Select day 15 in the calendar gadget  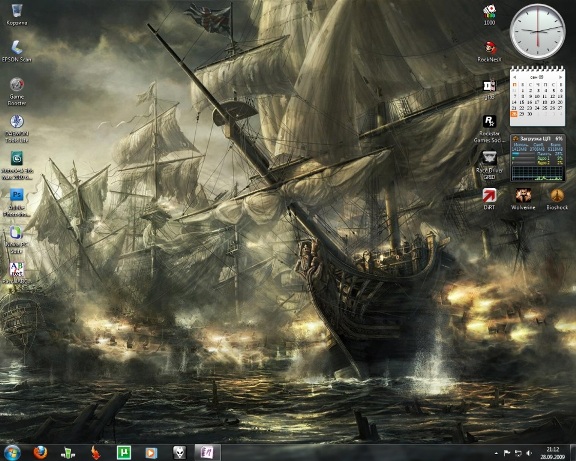point(522,102)
